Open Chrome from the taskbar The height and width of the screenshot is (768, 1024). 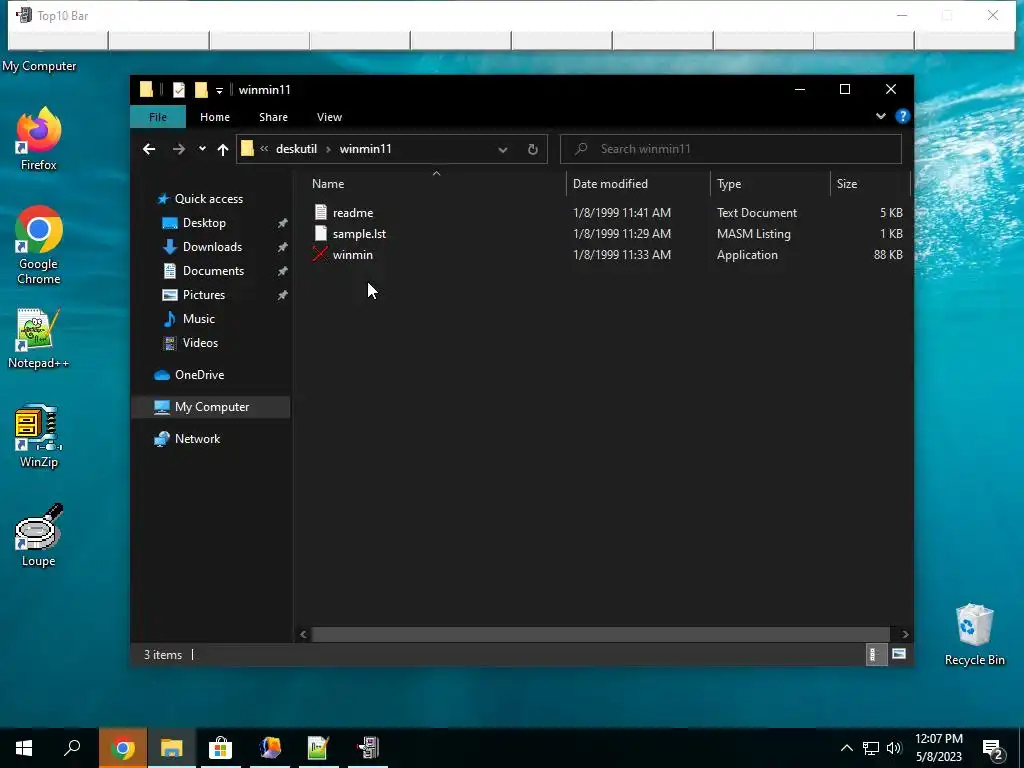[x=123, y=748]
